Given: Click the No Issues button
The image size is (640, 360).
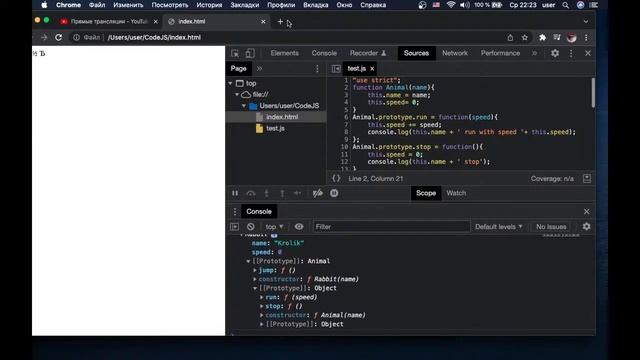Looking at the screenshot, I should (551, 227).
